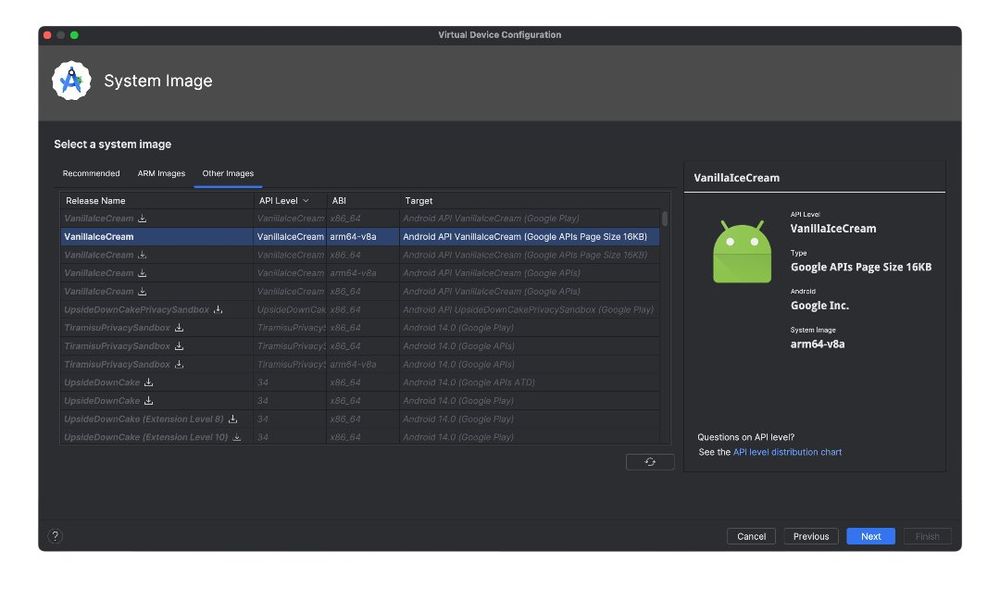Image resolution: width=1000 pixels, height=601 pixels.
Task: Click arm64-v8a ABI cell in selected row
Action: tap(353, 237)
